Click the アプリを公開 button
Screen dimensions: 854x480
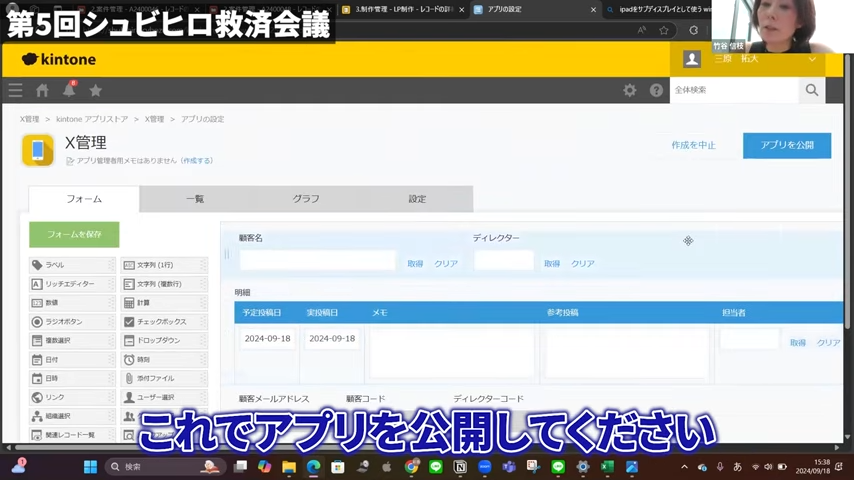(787, 145)
